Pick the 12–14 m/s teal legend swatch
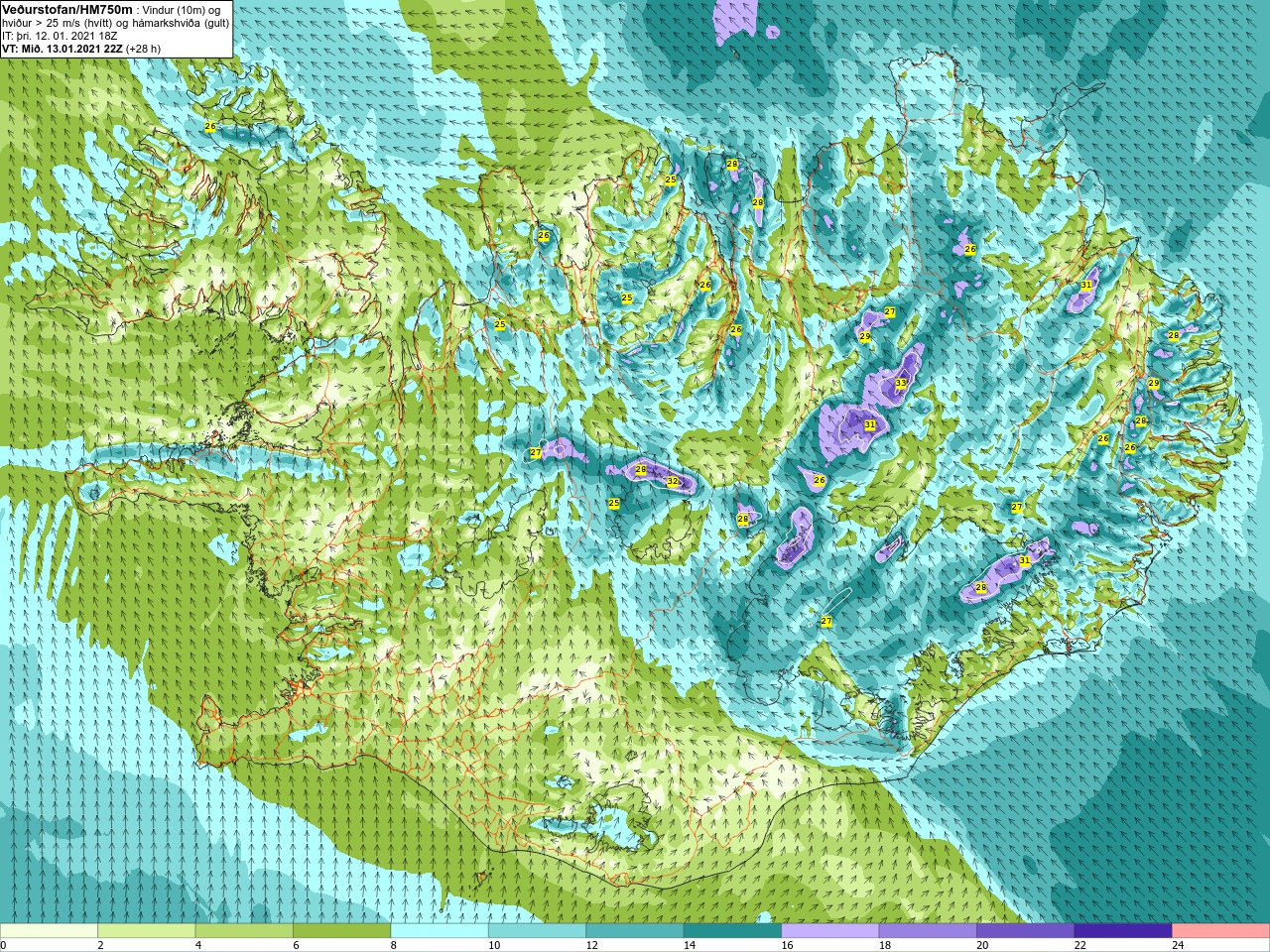1270x952 pixels. point(635,930)
